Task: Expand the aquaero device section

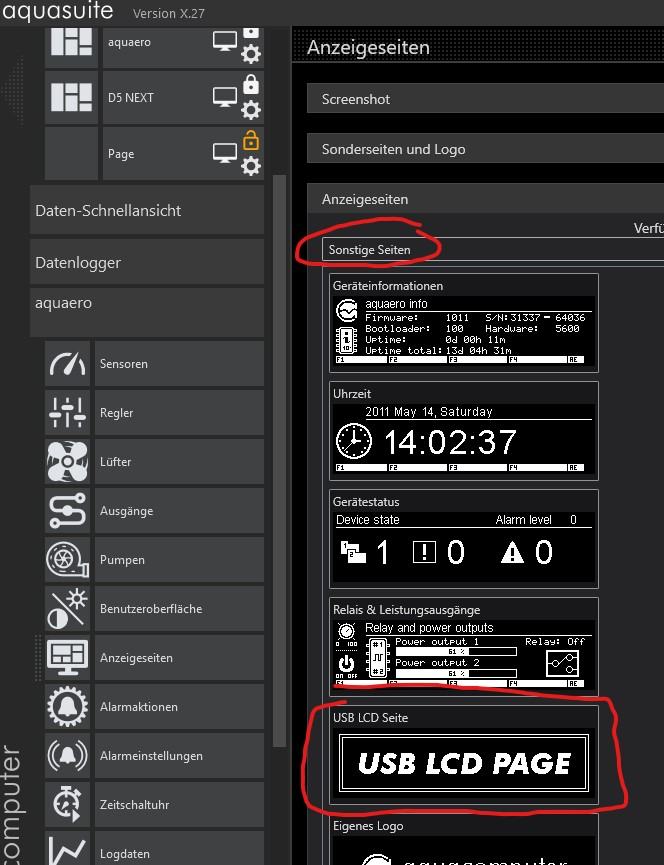Action: pos(147,312)
